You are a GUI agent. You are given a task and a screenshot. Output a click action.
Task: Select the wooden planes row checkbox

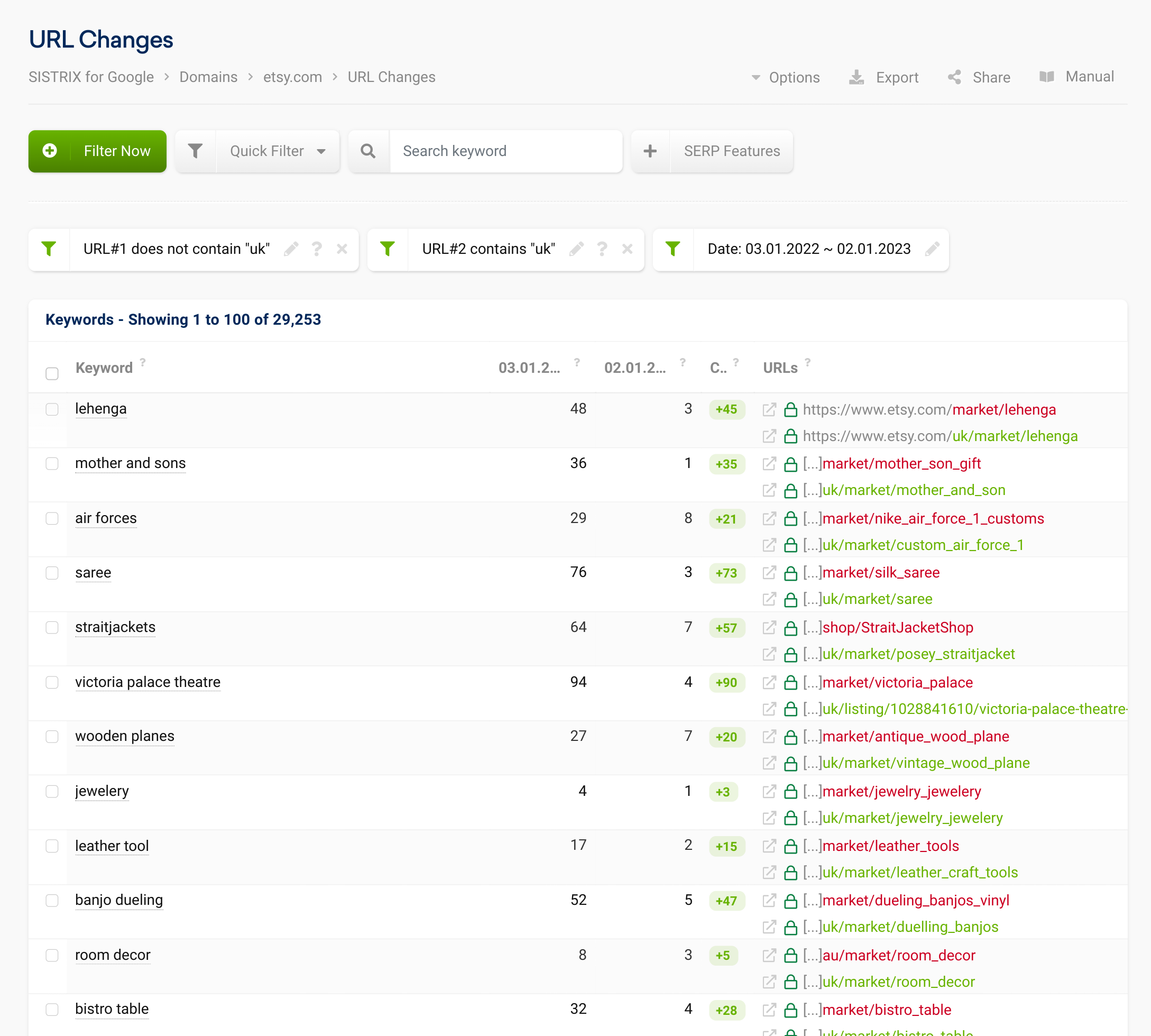coord(52,737)
